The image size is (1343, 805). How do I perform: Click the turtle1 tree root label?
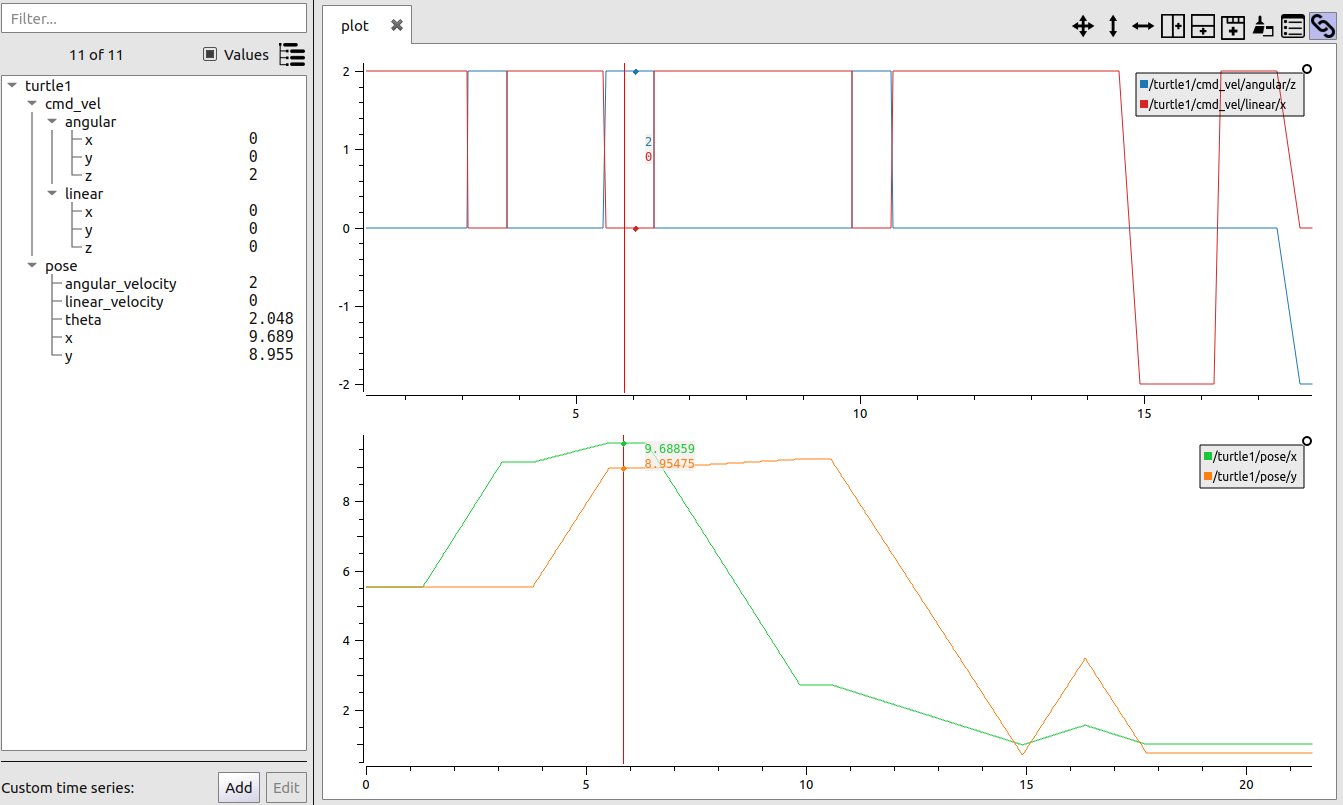tap(48, 86)
